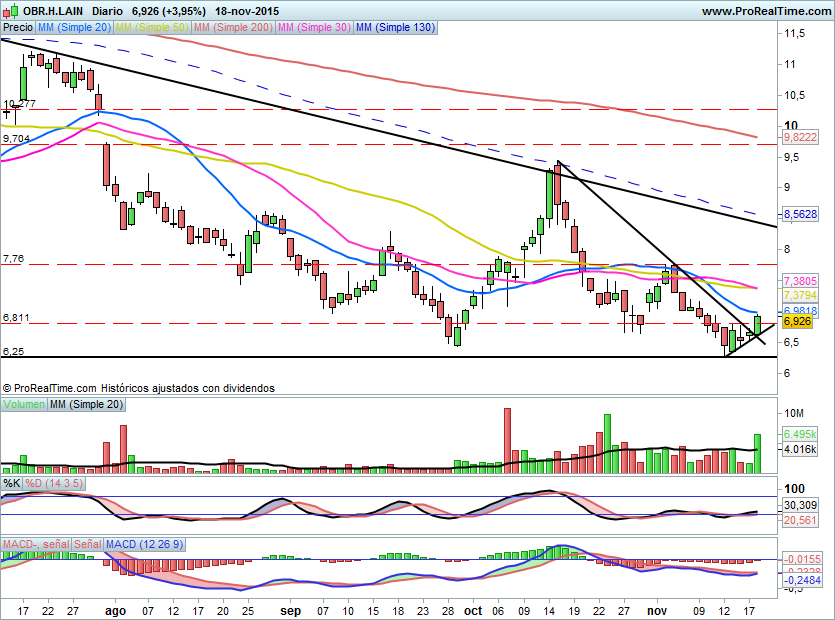The height and width of the screenshot is (620, 835).
Task: Click the MM (Simple 50) label
Action: [x=153, y=28]
